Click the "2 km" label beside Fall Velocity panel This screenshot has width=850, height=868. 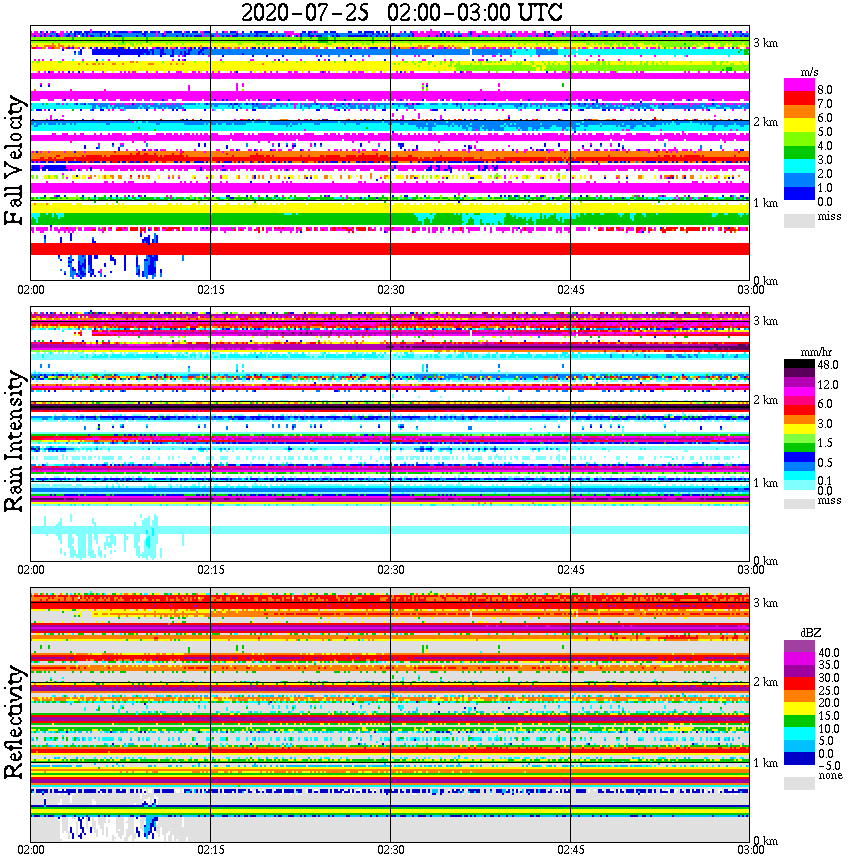click(765, 122)
